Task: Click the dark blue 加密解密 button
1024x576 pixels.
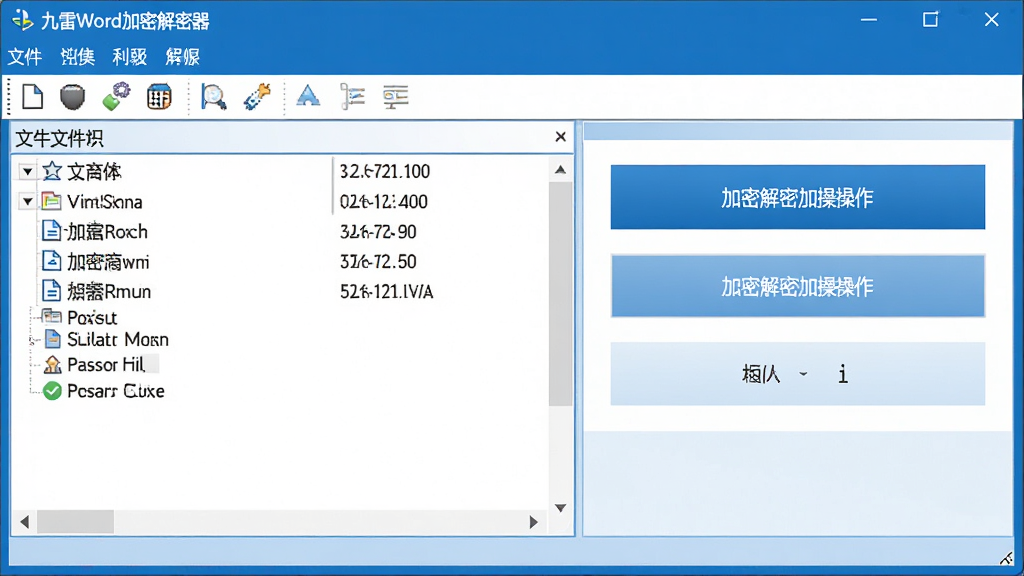Action: tap(797, 197)
